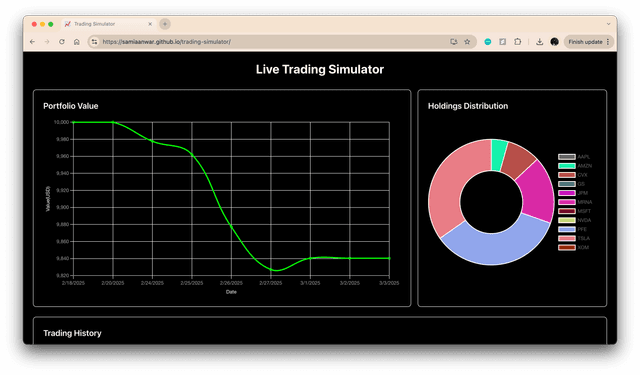
Task: Toggle XOM legend entry
Action: 574,247
